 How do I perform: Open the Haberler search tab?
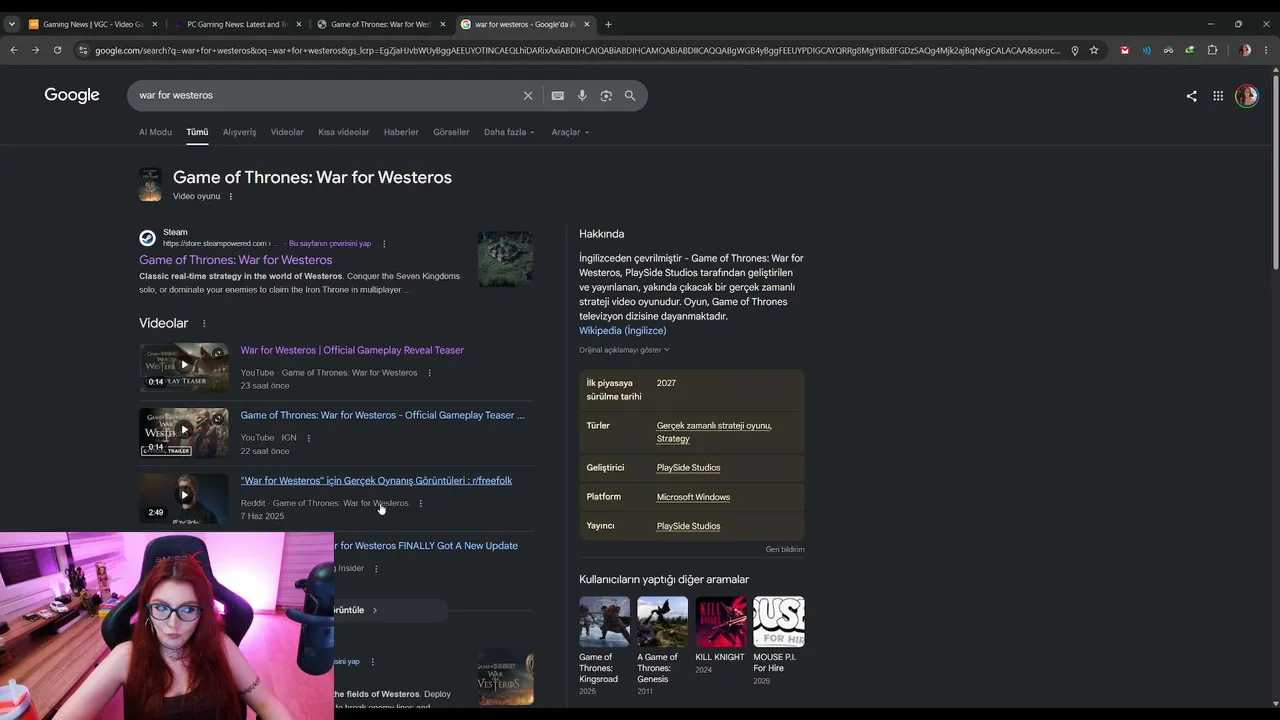click(x=401, y=132)
